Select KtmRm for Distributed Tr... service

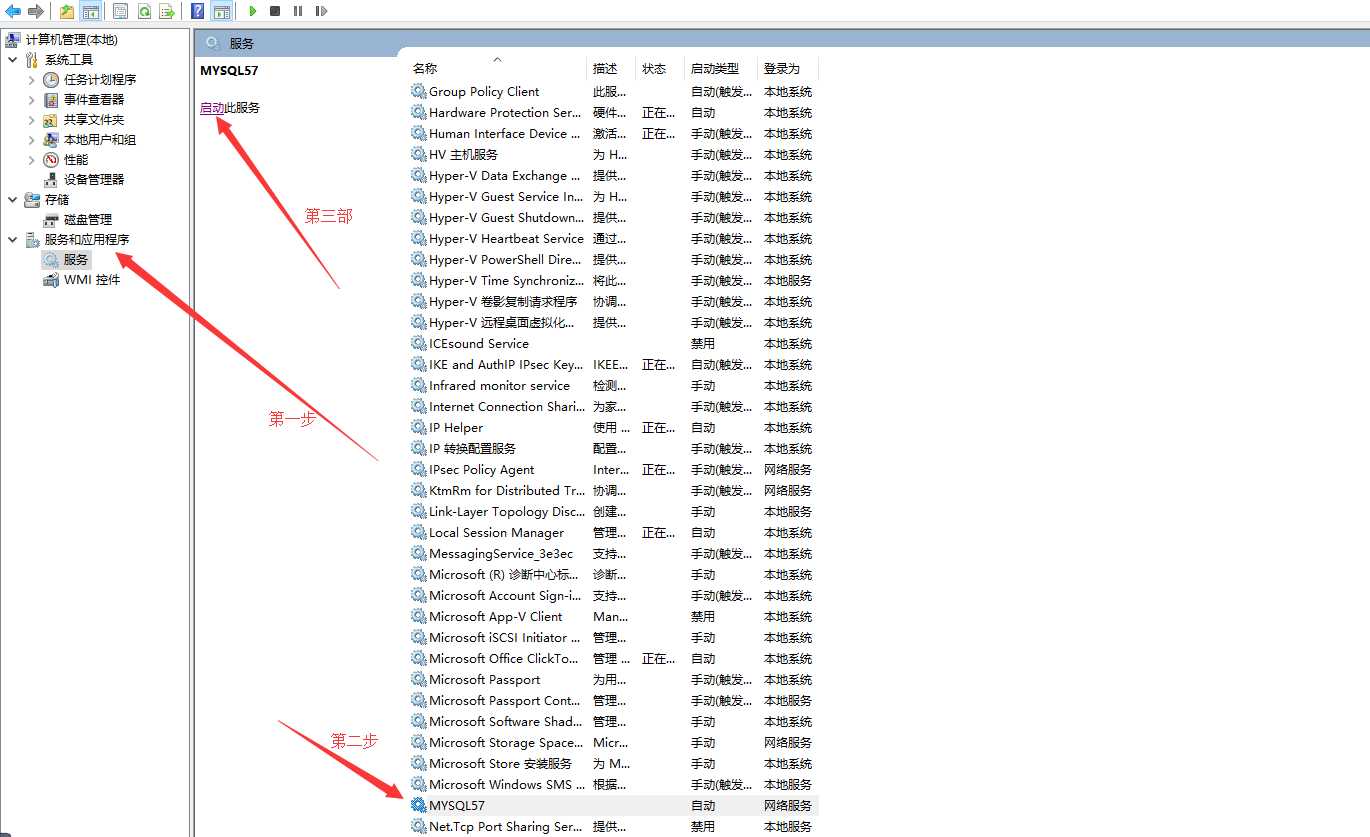tap(613, 490)
